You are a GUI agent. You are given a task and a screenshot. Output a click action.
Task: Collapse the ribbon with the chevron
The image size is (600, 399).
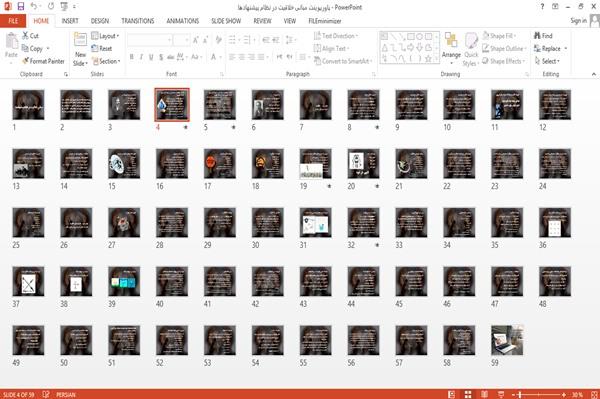pyautogui.click(x=593, y=74)
